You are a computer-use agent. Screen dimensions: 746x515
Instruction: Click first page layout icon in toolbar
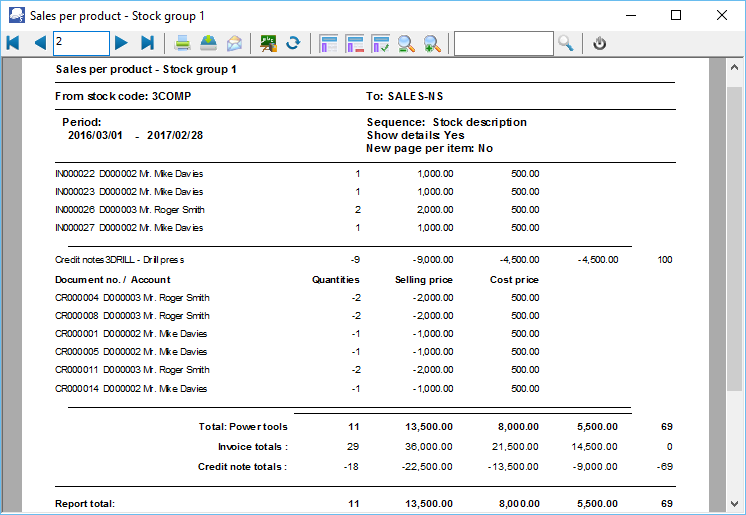(x=328, y=43)
